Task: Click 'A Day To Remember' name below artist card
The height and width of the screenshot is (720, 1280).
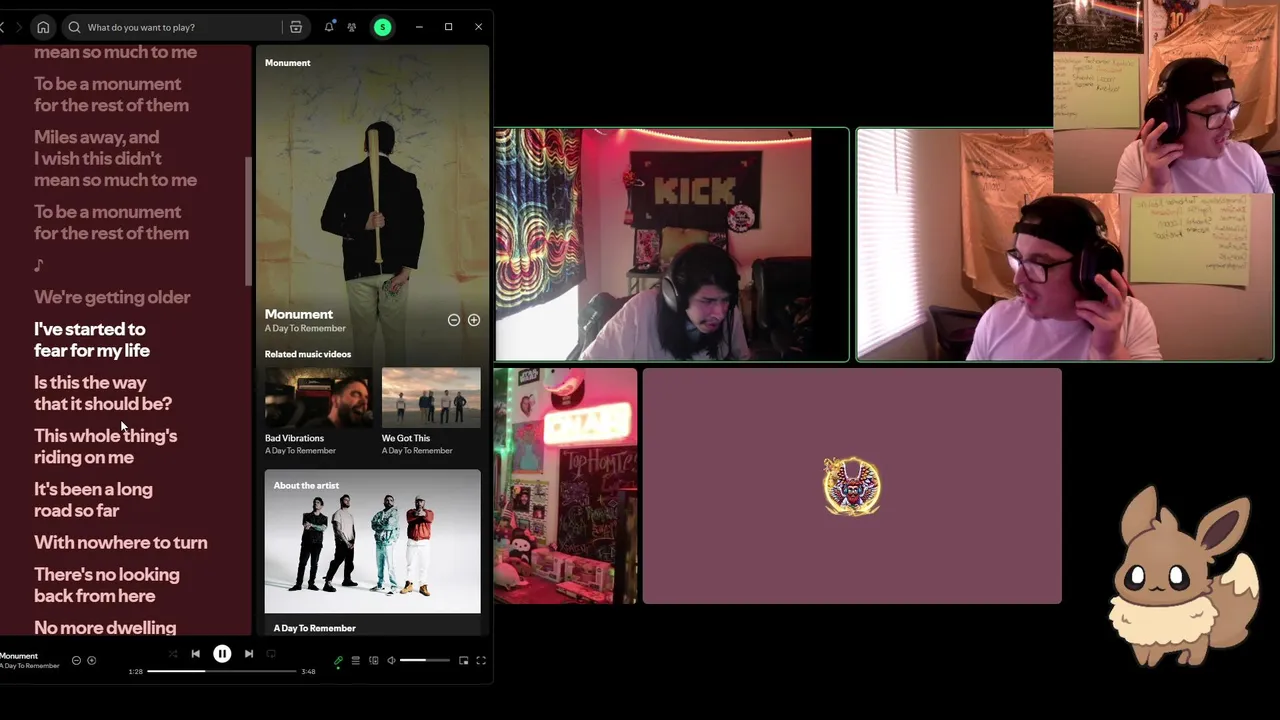Action: click(314, 628)
